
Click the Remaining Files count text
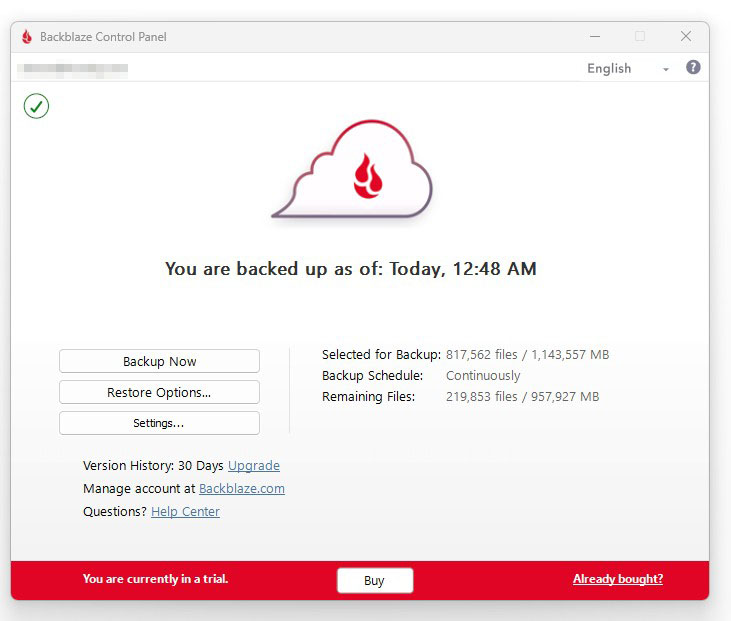[522, 397]
